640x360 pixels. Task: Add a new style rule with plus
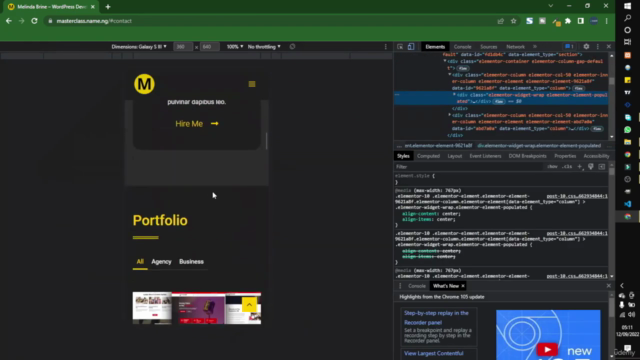580,167
